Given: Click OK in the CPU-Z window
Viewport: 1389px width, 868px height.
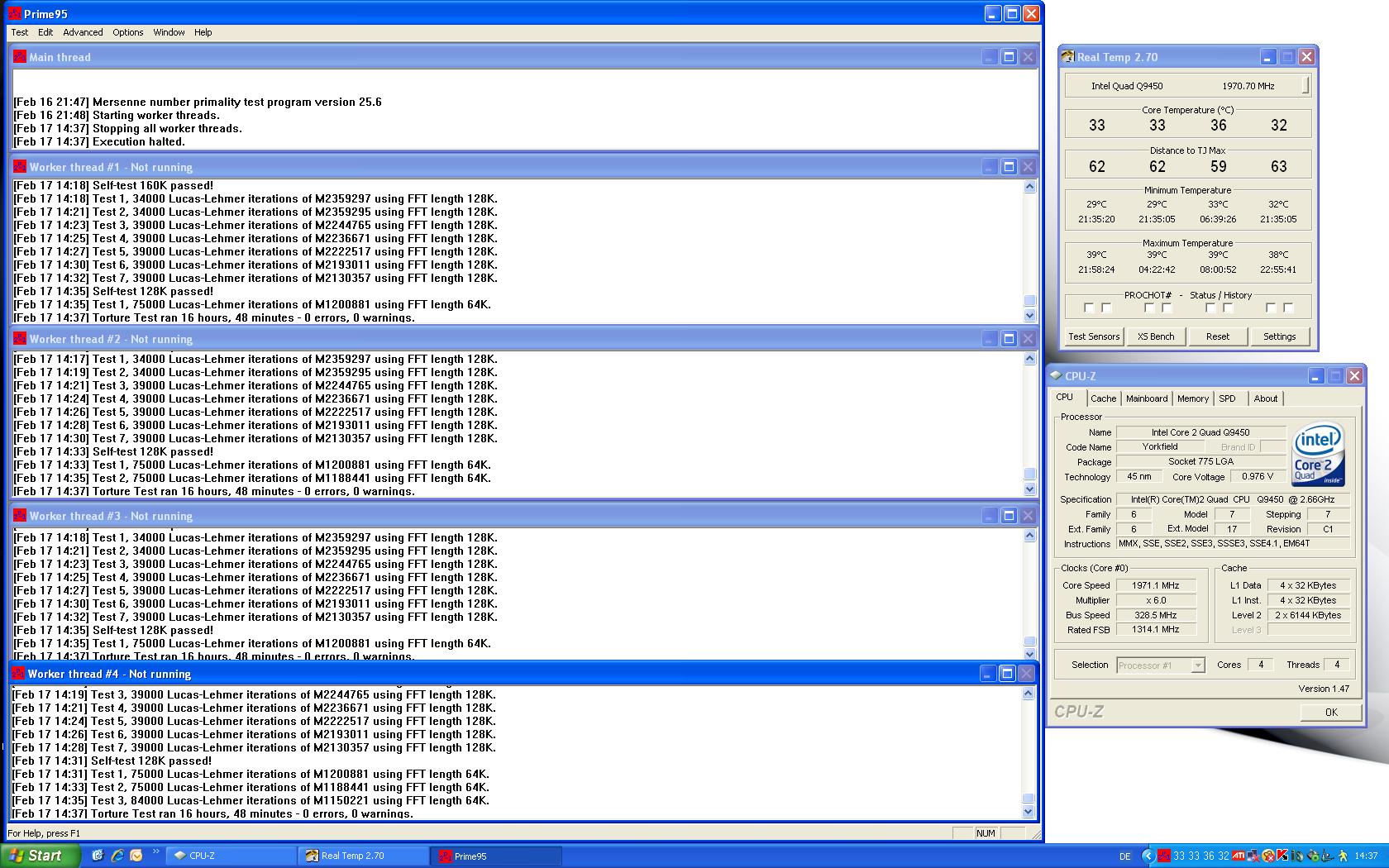Looking at the screenshot, I should click(x=1331, y=712).
